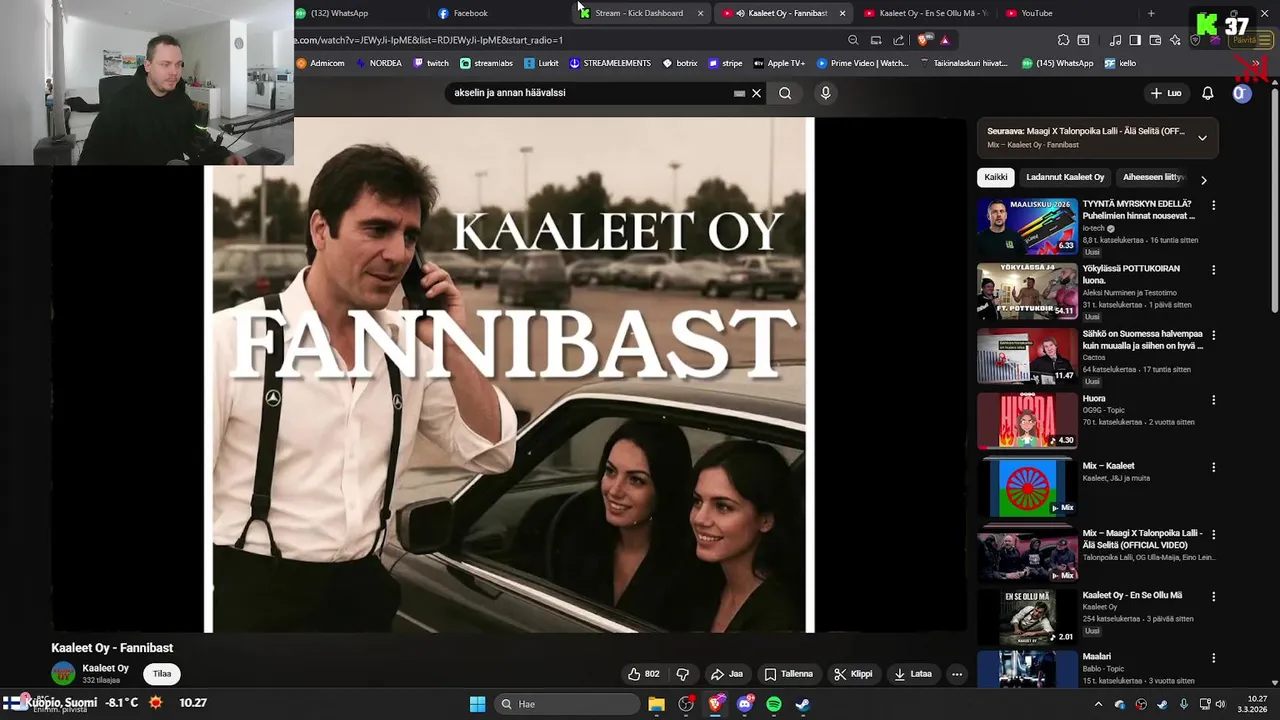1280x720 pixels.
Task: Open the Extensions puzzle icon
Action: 1063,40
